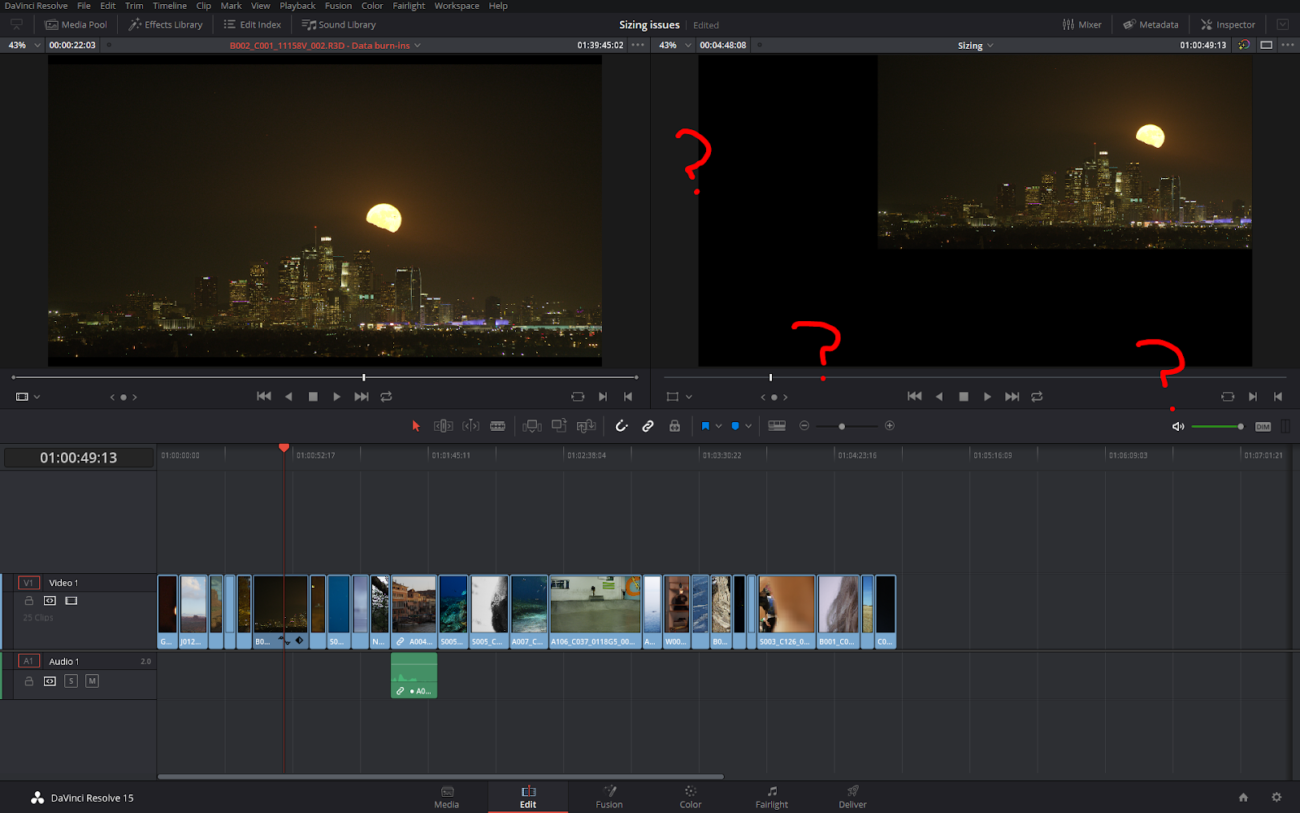The height and width of the screenshot is (813, 1300).
Task: Open Project Manager home icon
Action: pyautogui.click(x=1243, y=797)
